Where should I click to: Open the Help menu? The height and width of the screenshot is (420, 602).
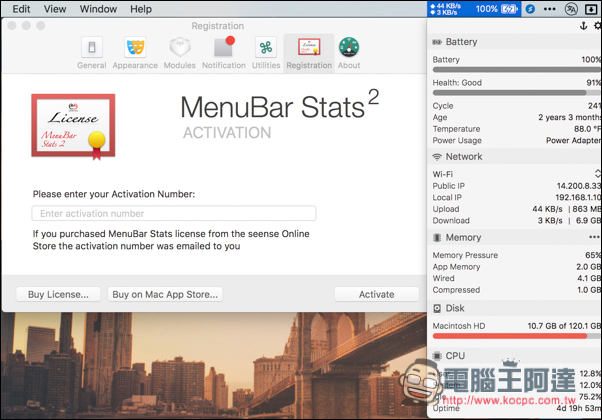pyautogui.click(x=141, y=9)
